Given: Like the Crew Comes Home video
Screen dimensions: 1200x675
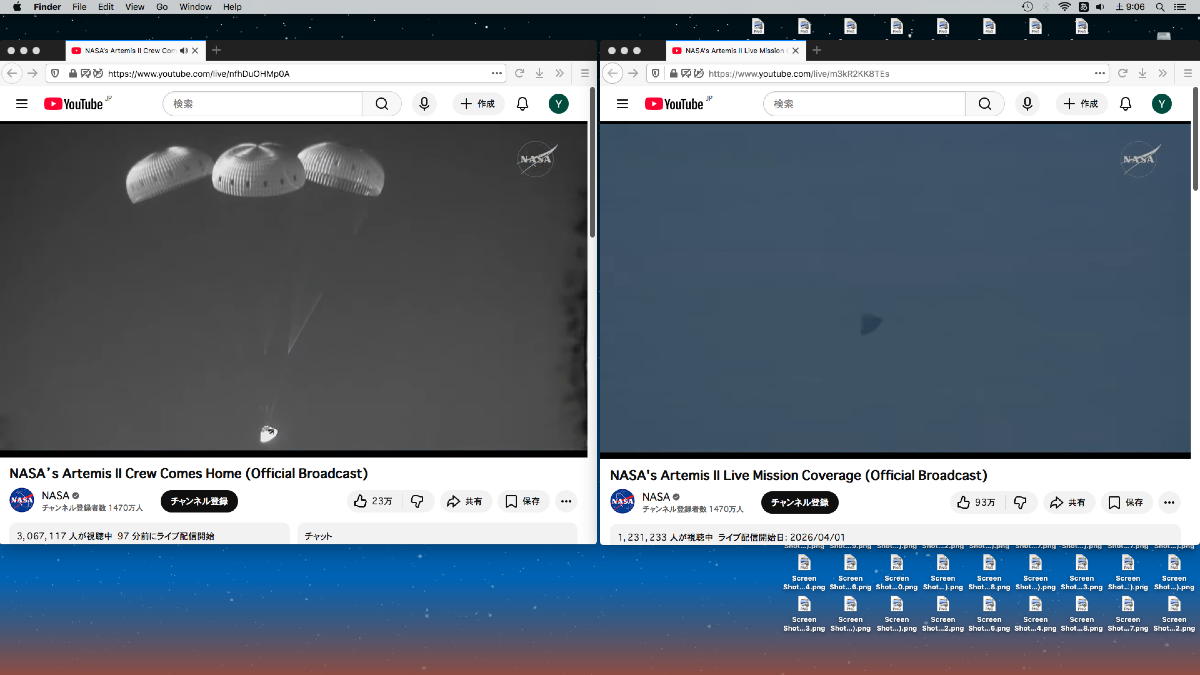Looking at the screenshot, I should tap(373, 501).
